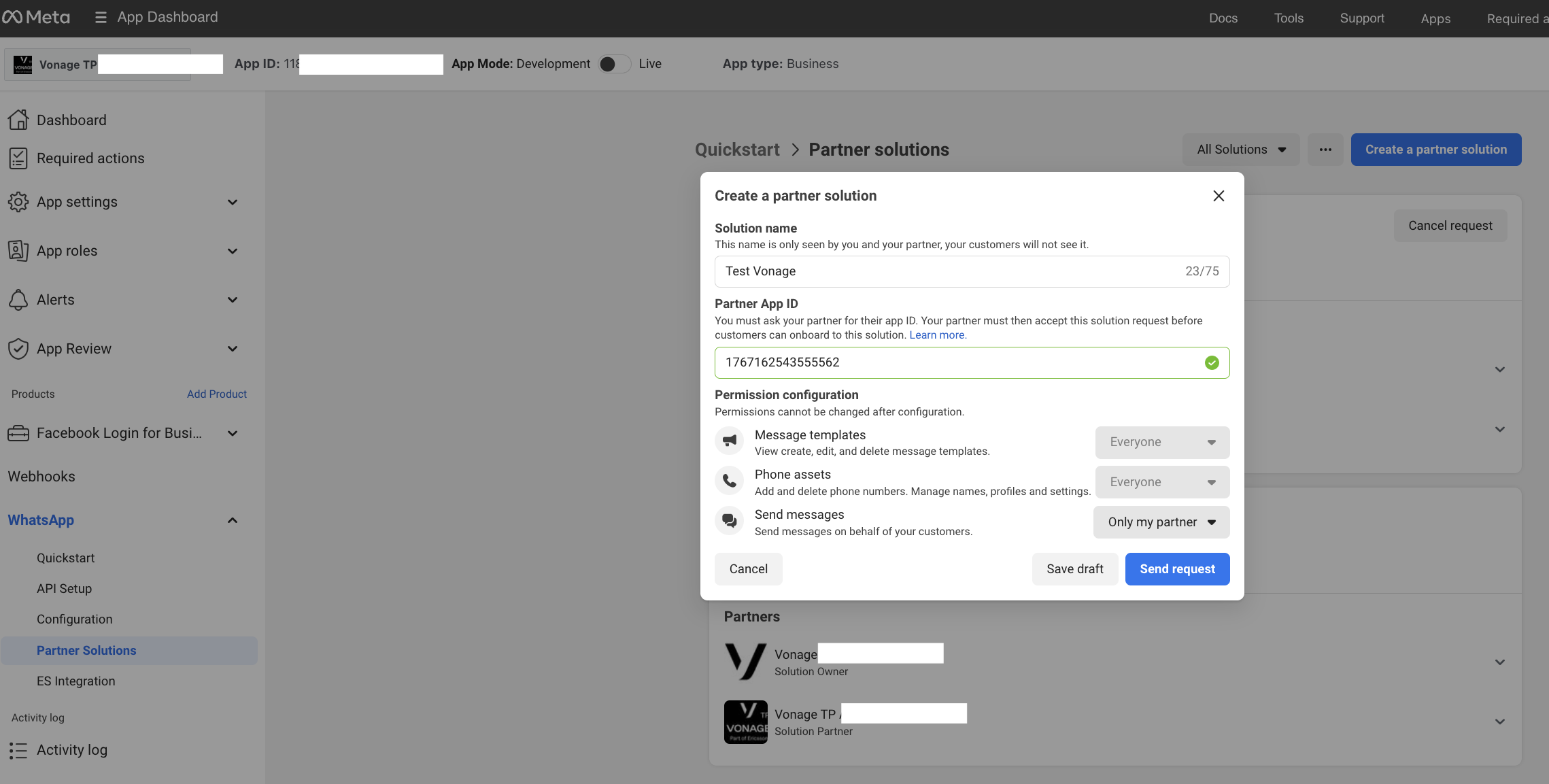Click Cancel in the dialog
Screen dimensions: 1549x784
(748, 569)
